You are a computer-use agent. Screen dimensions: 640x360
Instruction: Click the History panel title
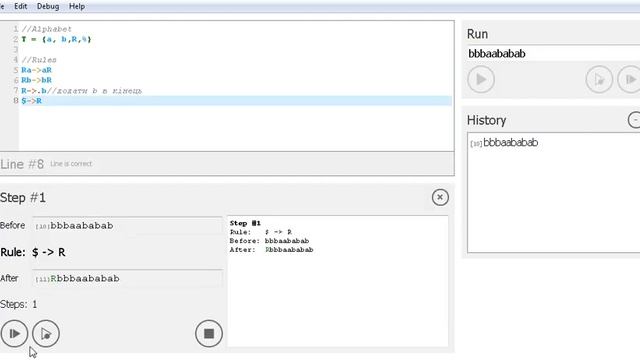487,120
